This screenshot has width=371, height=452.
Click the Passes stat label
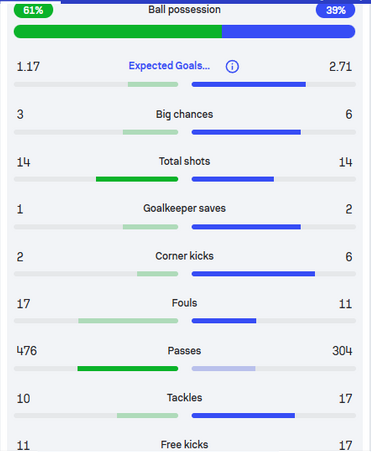click(184, 351)
